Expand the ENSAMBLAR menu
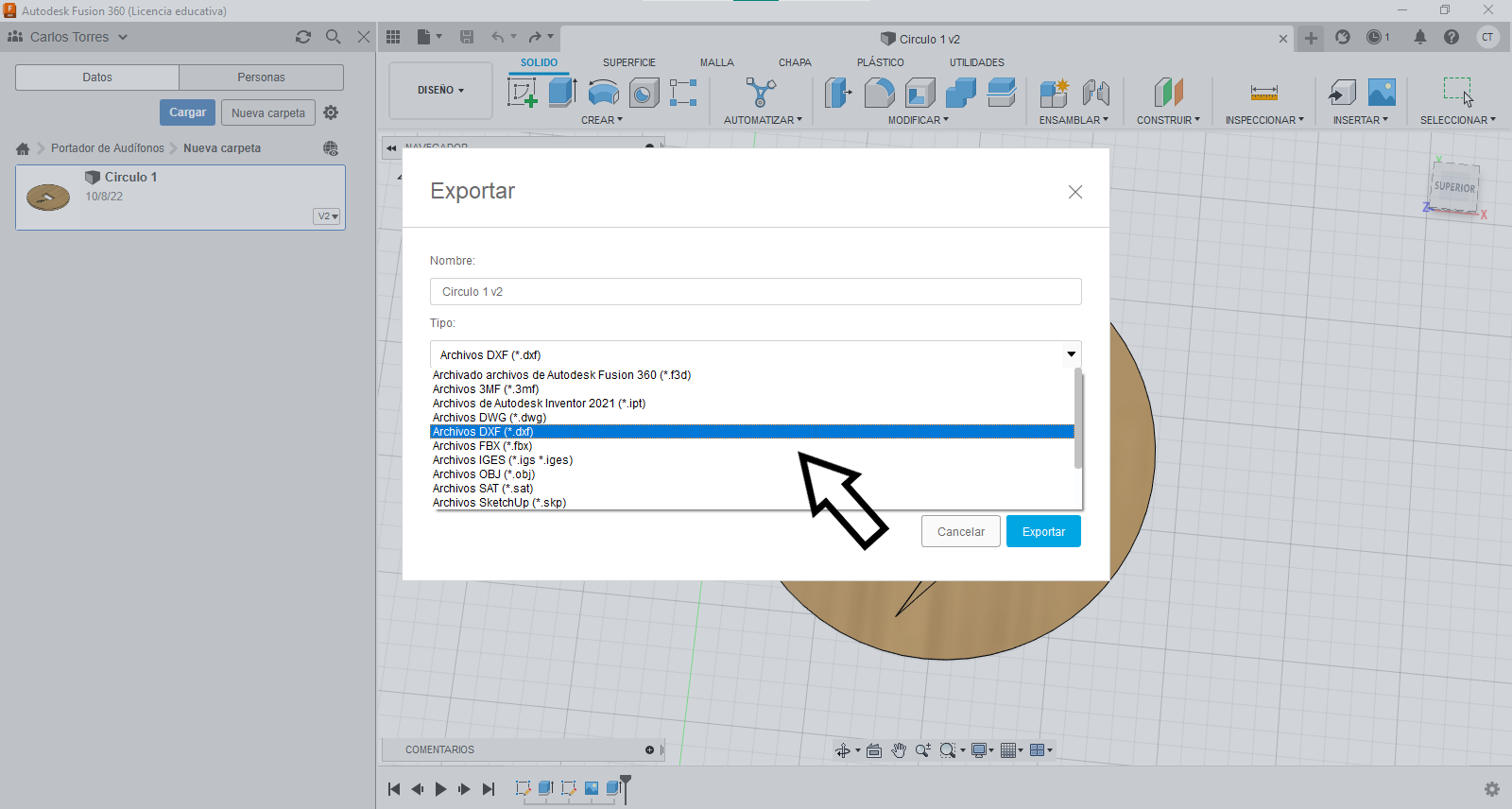Viewport: 1512px width, 809px height. click(x=1074, y=120)
